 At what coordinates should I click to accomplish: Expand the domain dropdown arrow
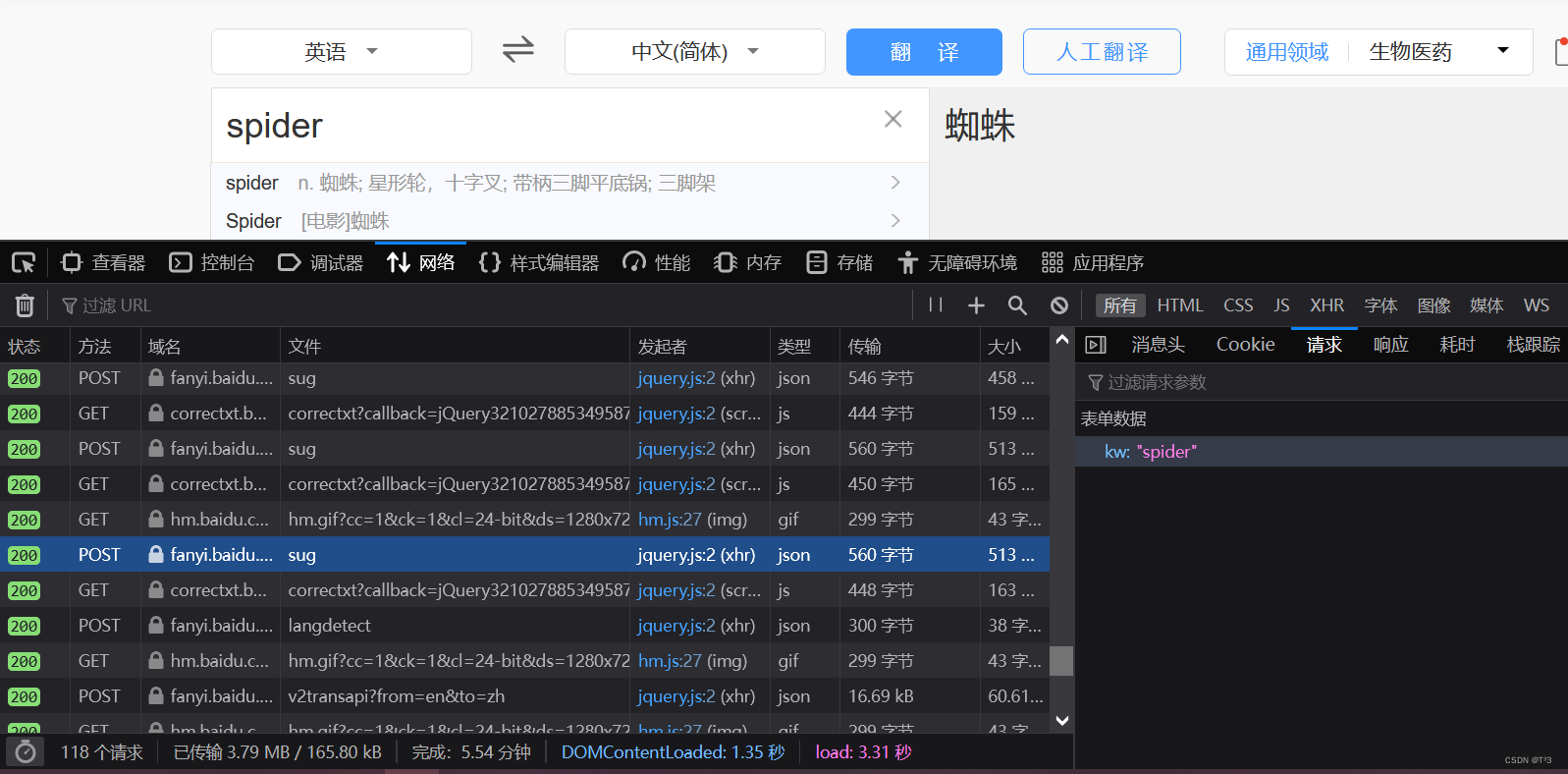click(1502, 50)
